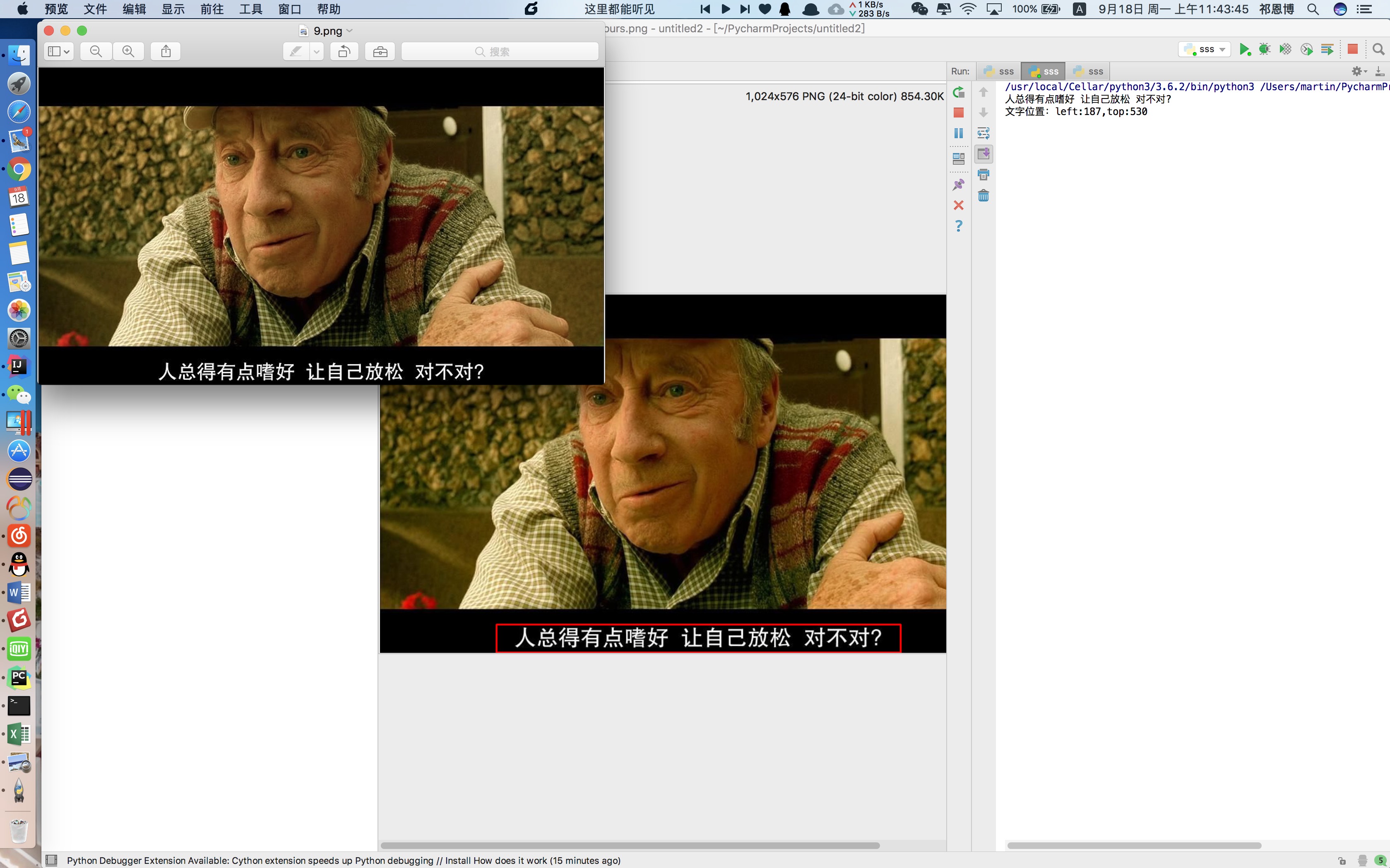The image size is (1390, 868).
Task: Run with coverage icon in toolbar
Action: pyautogui.click(x=1285, y=50)
